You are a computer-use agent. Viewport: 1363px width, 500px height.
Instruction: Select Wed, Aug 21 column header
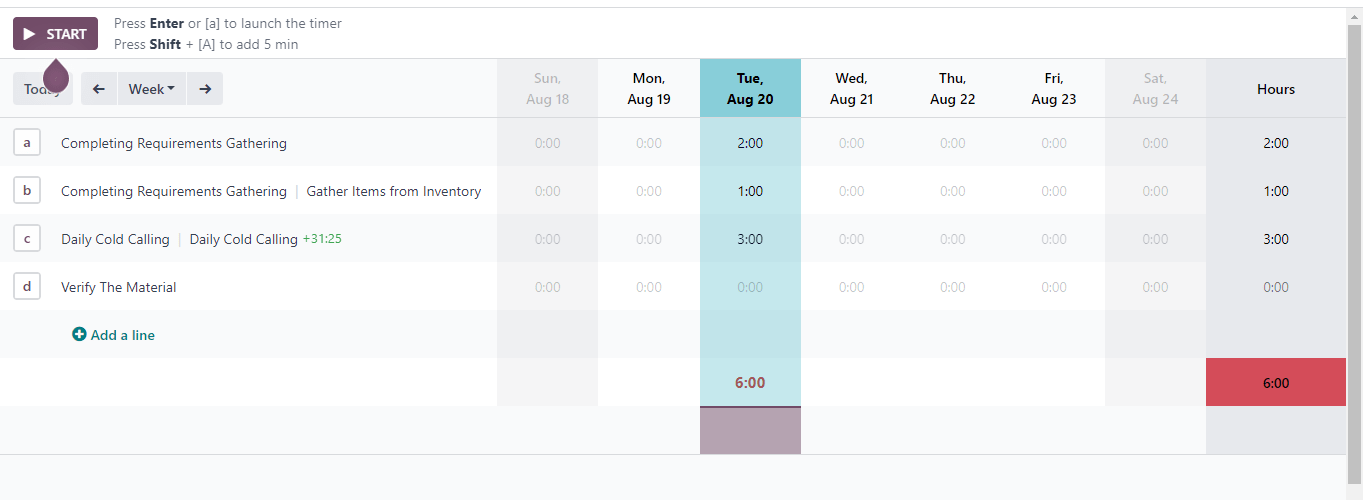[x=851, y=88]
